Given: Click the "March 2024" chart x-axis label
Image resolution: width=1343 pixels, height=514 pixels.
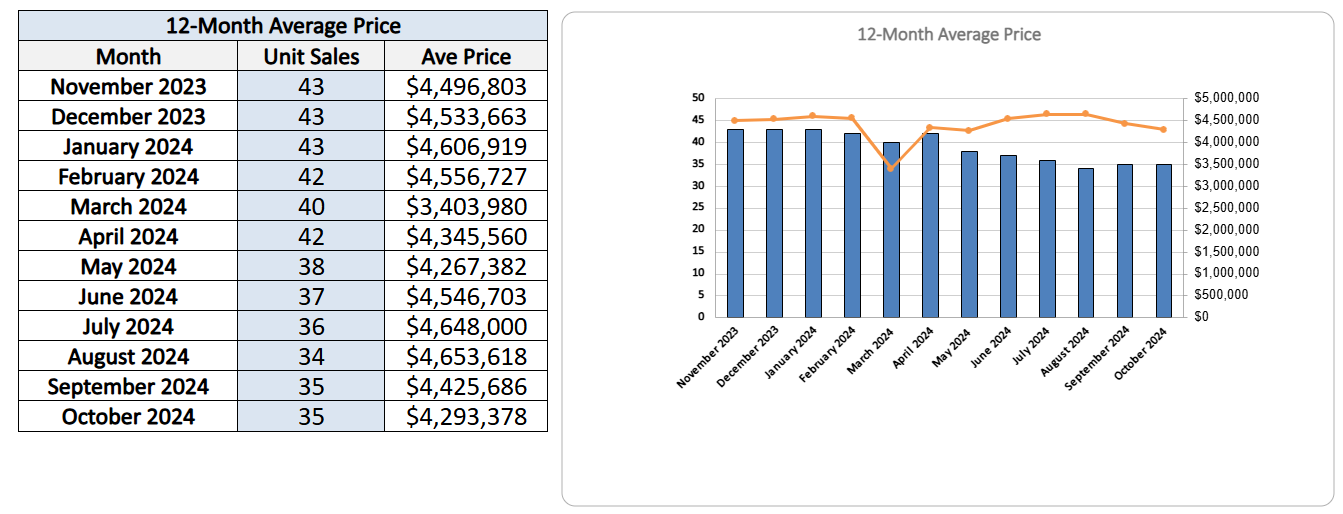Looking at the screenshot, I should [872, 351].
